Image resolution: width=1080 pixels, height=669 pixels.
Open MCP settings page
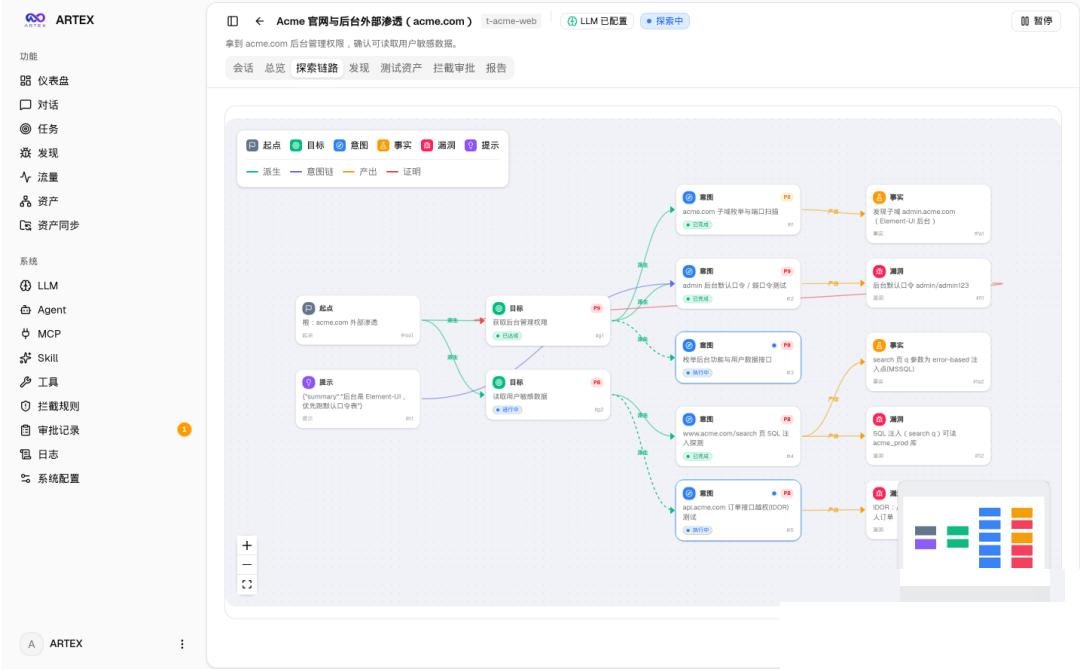[41, 333]
